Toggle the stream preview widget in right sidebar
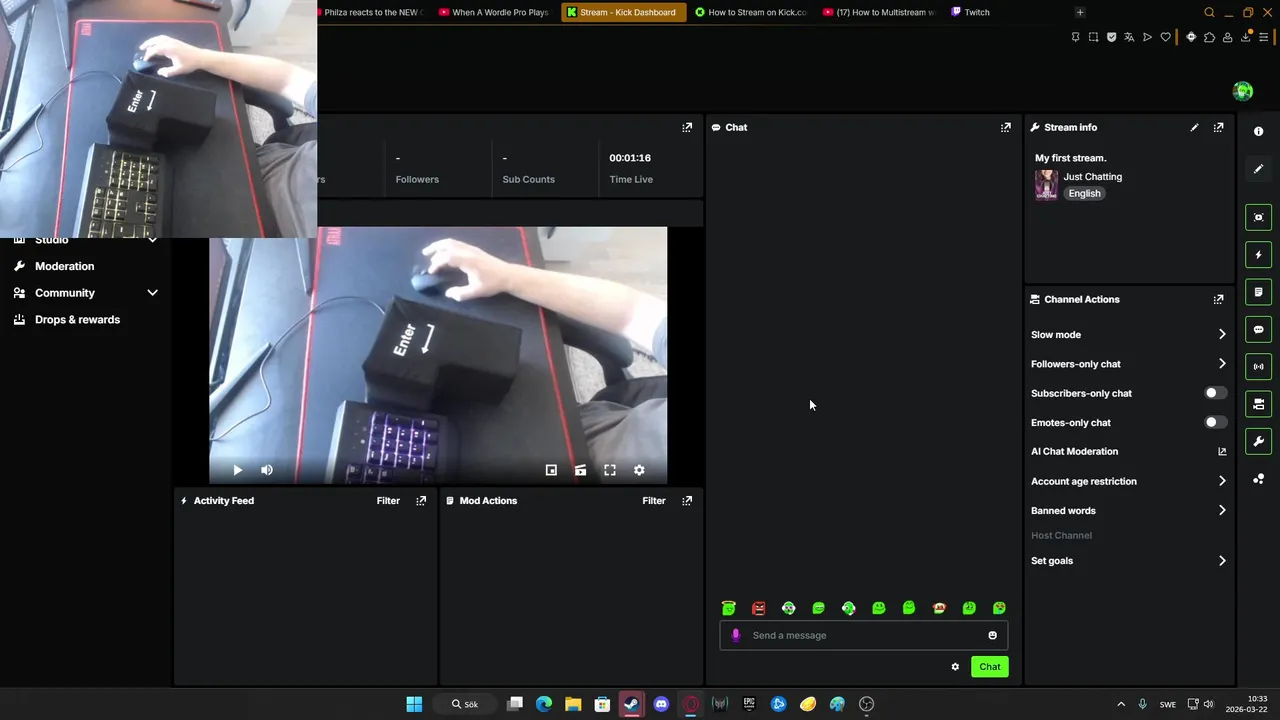1280x720 pixels. (x=1259, y=217)
